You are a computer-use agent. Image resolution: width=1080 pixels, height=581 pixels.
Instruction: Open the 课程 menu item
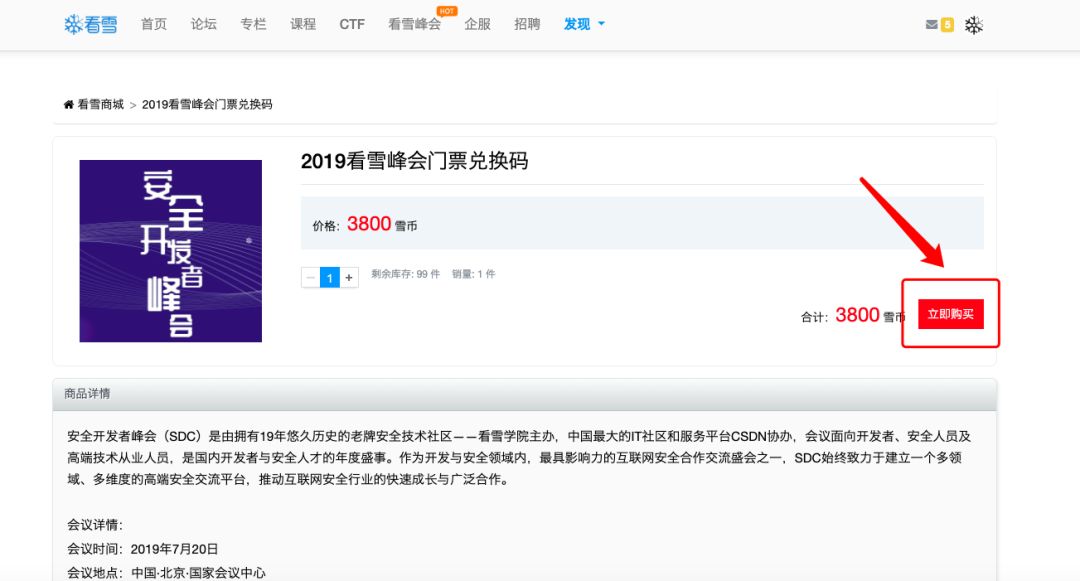click(302, 24)
